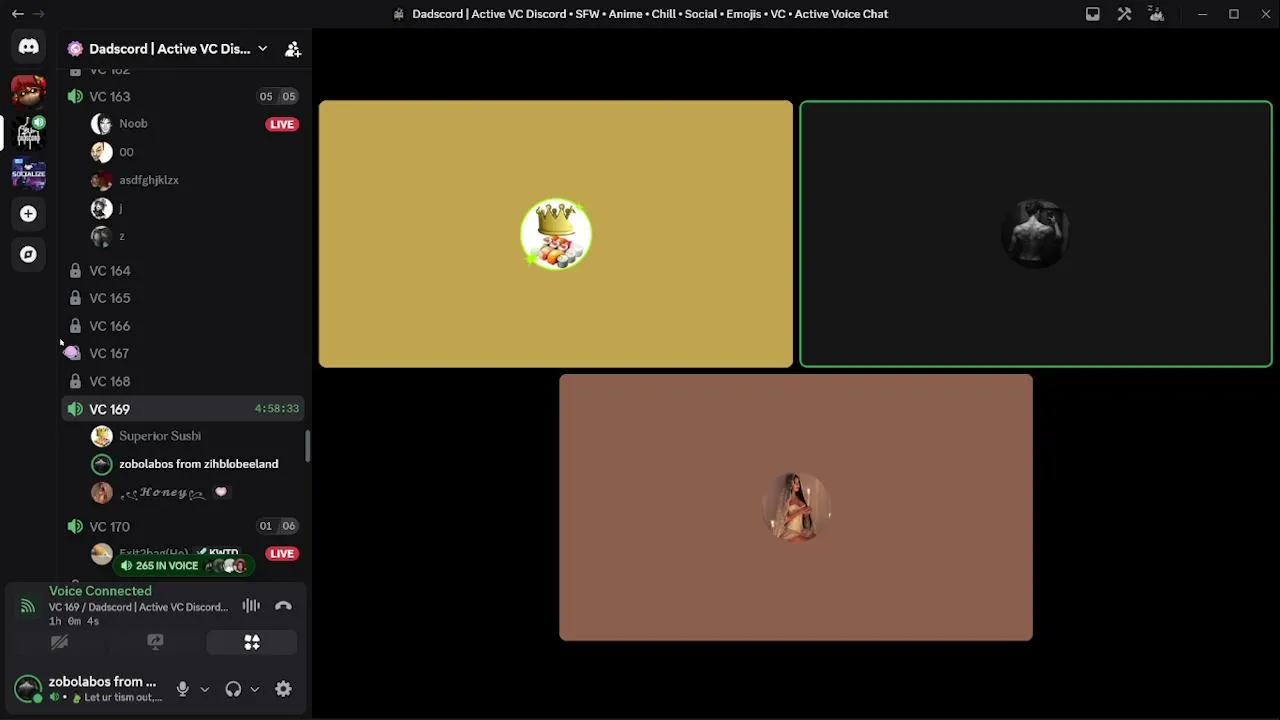1280x720 pixels.
Task: Go forward using the right arrow
Action: [38, 14]
